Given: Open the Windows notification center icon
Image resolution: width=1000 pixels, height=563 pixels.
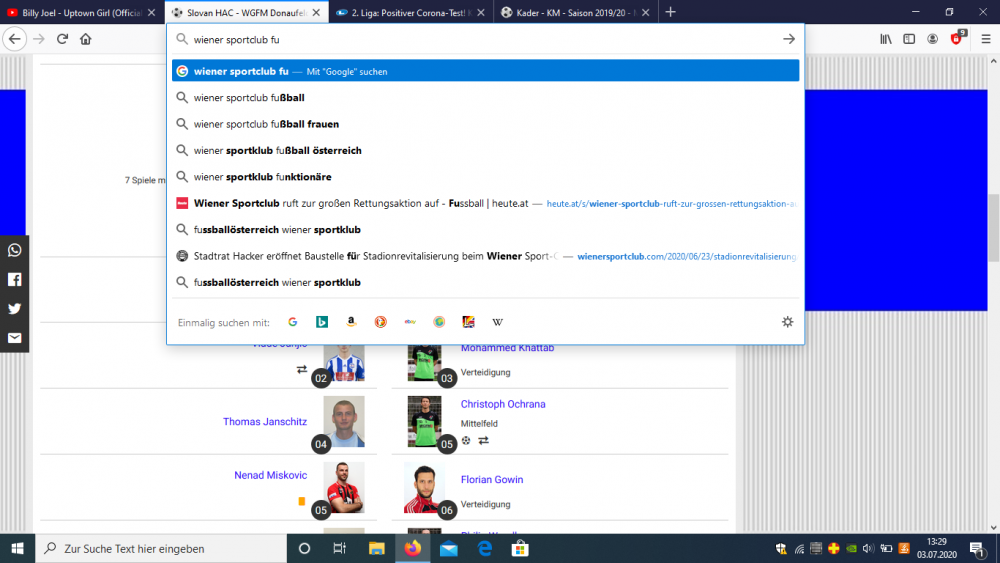Looking at the screenshot, I should [x=976, y=548].
